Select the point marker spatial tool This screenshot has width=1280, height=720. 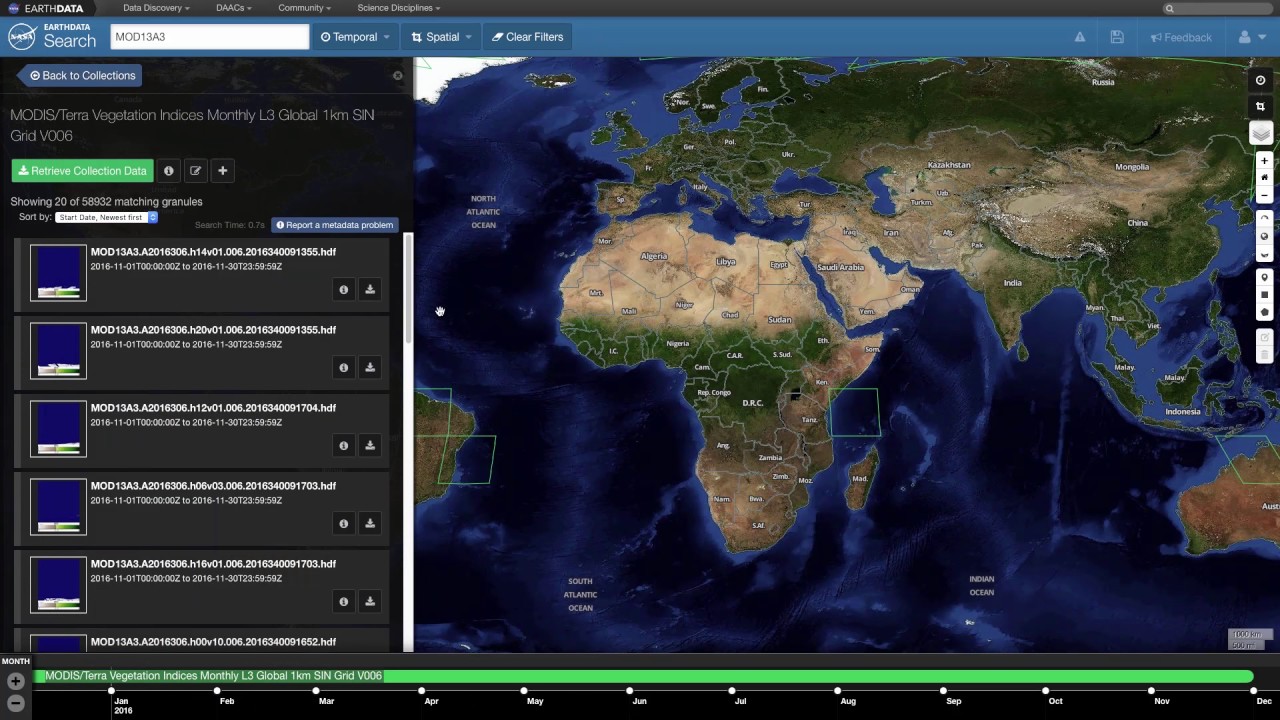point(1264,278)
